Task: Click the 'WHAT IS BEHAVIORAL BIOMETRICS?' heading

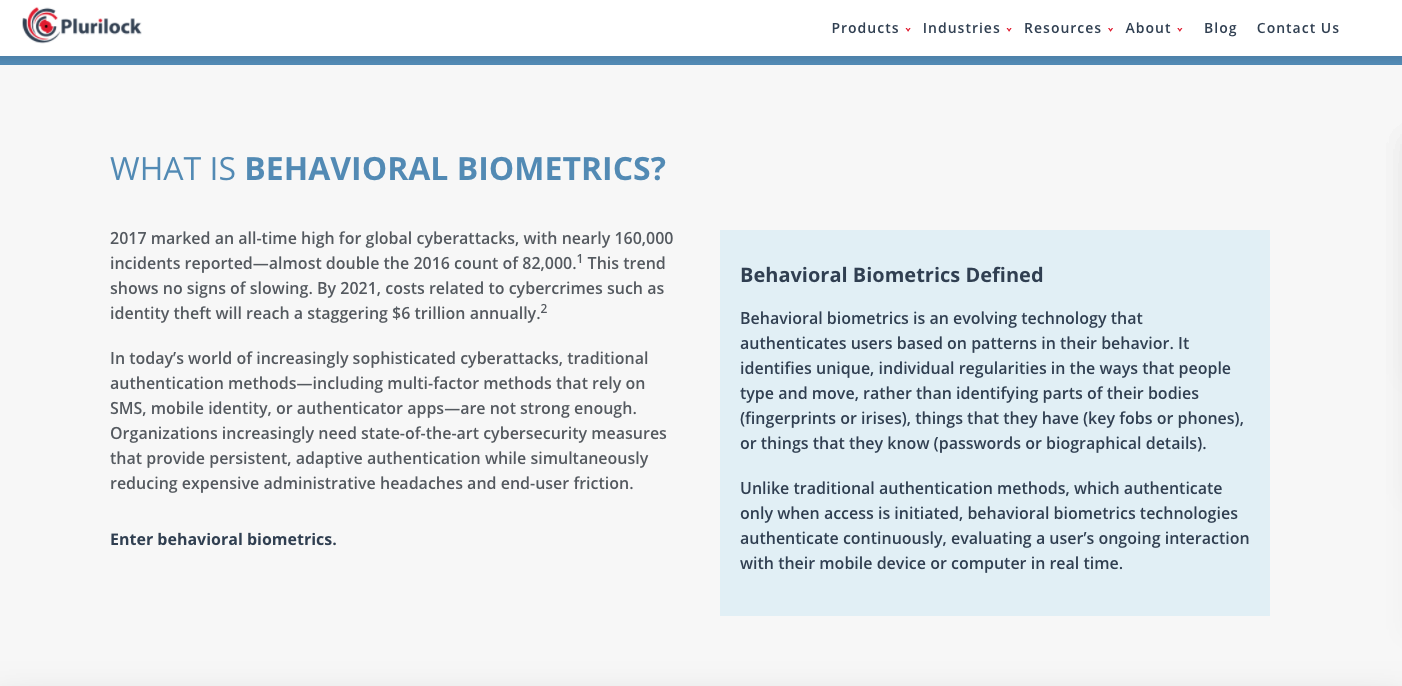Action: click(x=388, y=169)
